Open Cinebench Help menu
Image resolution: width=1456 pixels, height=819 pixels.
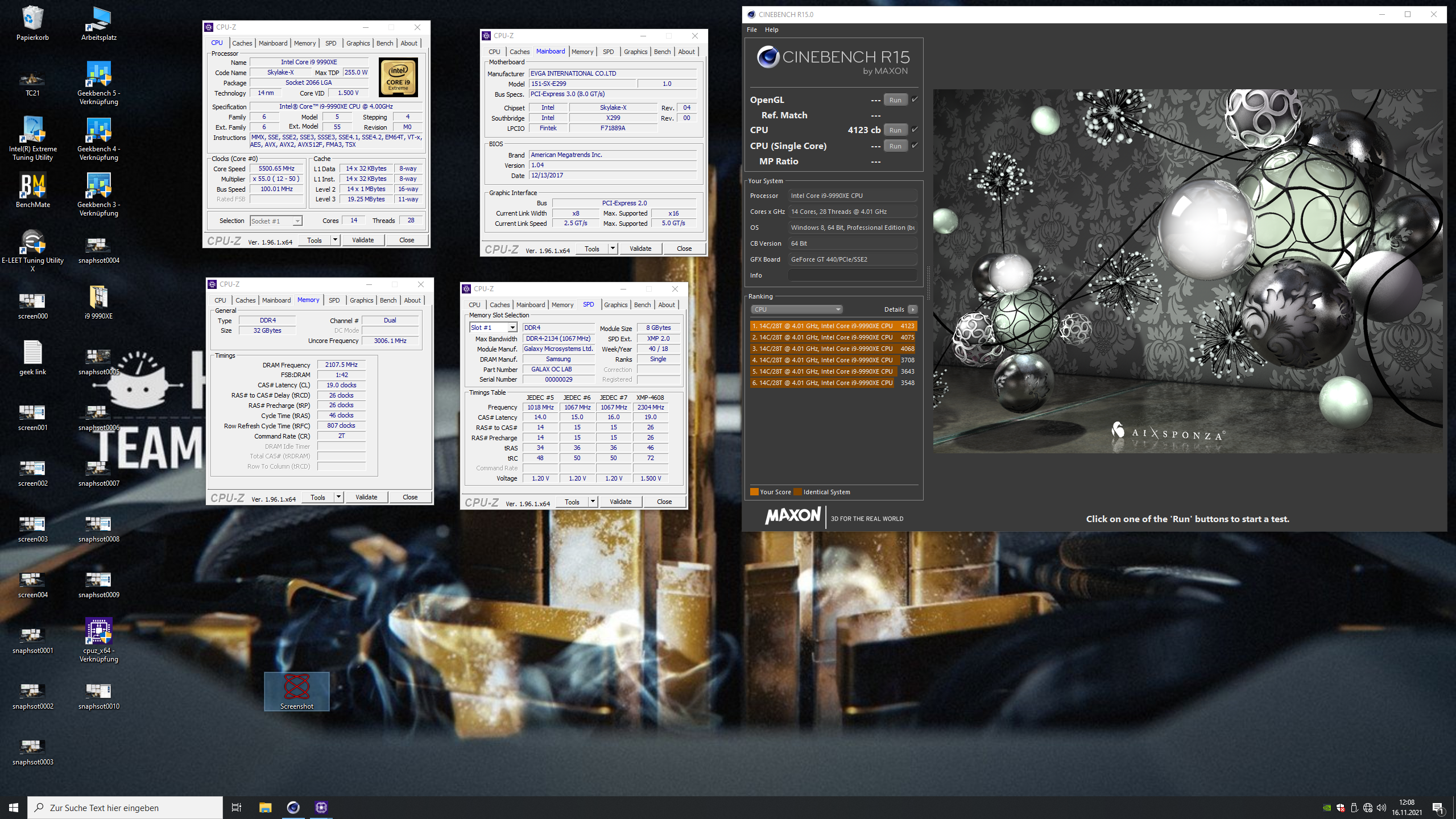point(771,30)
